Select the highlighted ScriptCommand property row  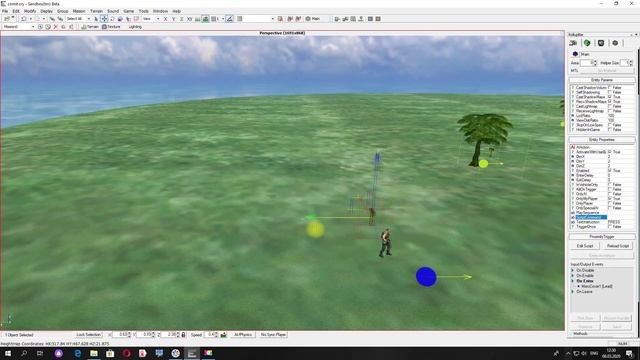pos(602,217)
